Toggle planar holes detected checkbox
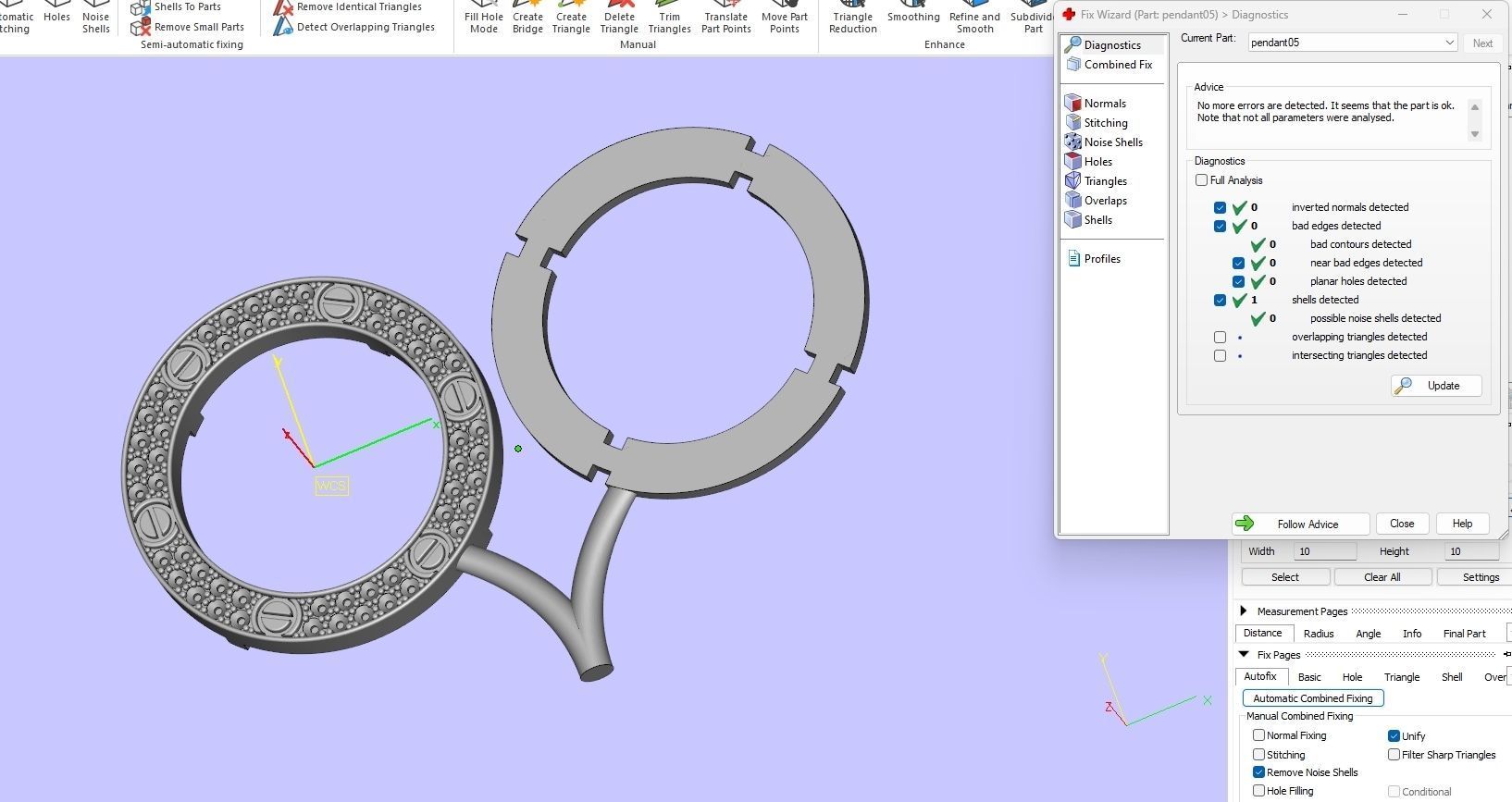Image resolution: width=1512 pixels, height=802 pixels. [x=1238, y=281]
